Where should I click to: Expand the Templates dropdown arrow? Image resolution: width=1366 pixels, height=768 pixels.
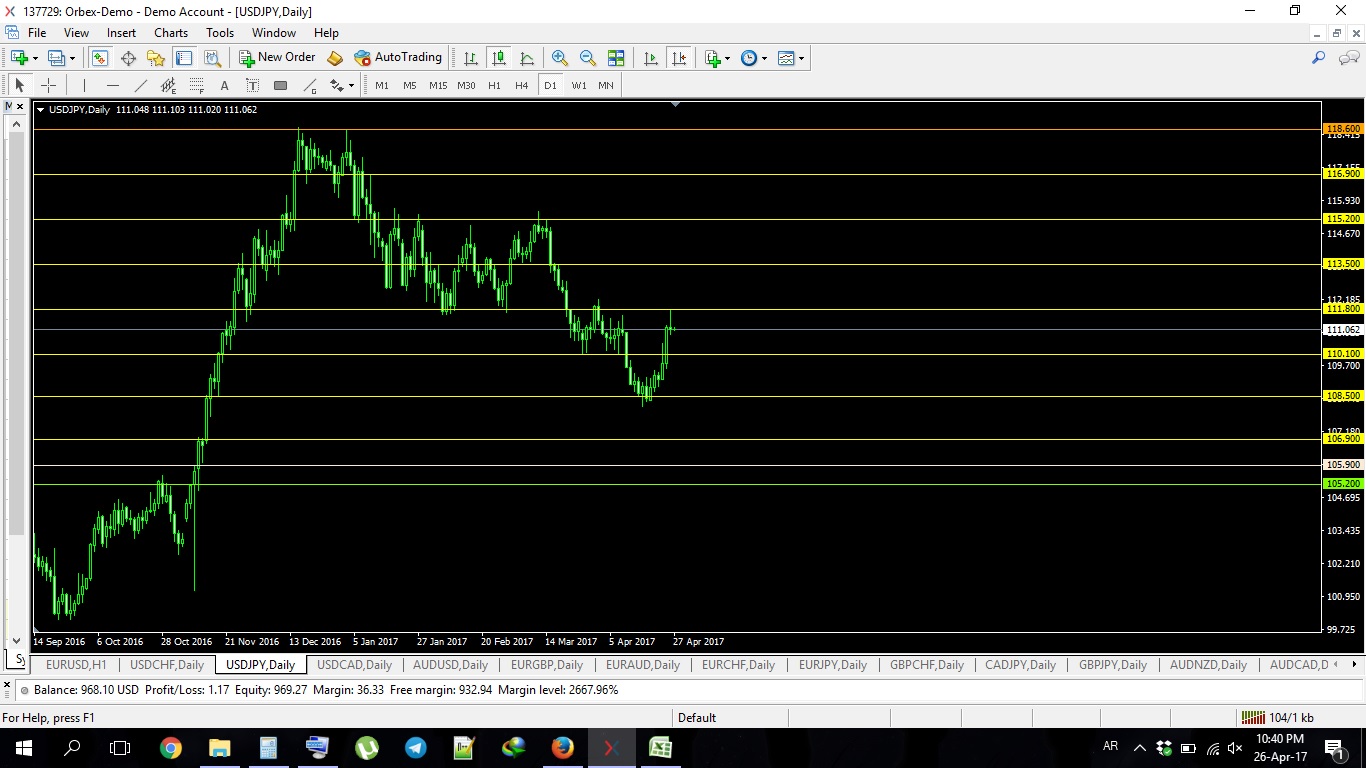(x=800, y=58)
